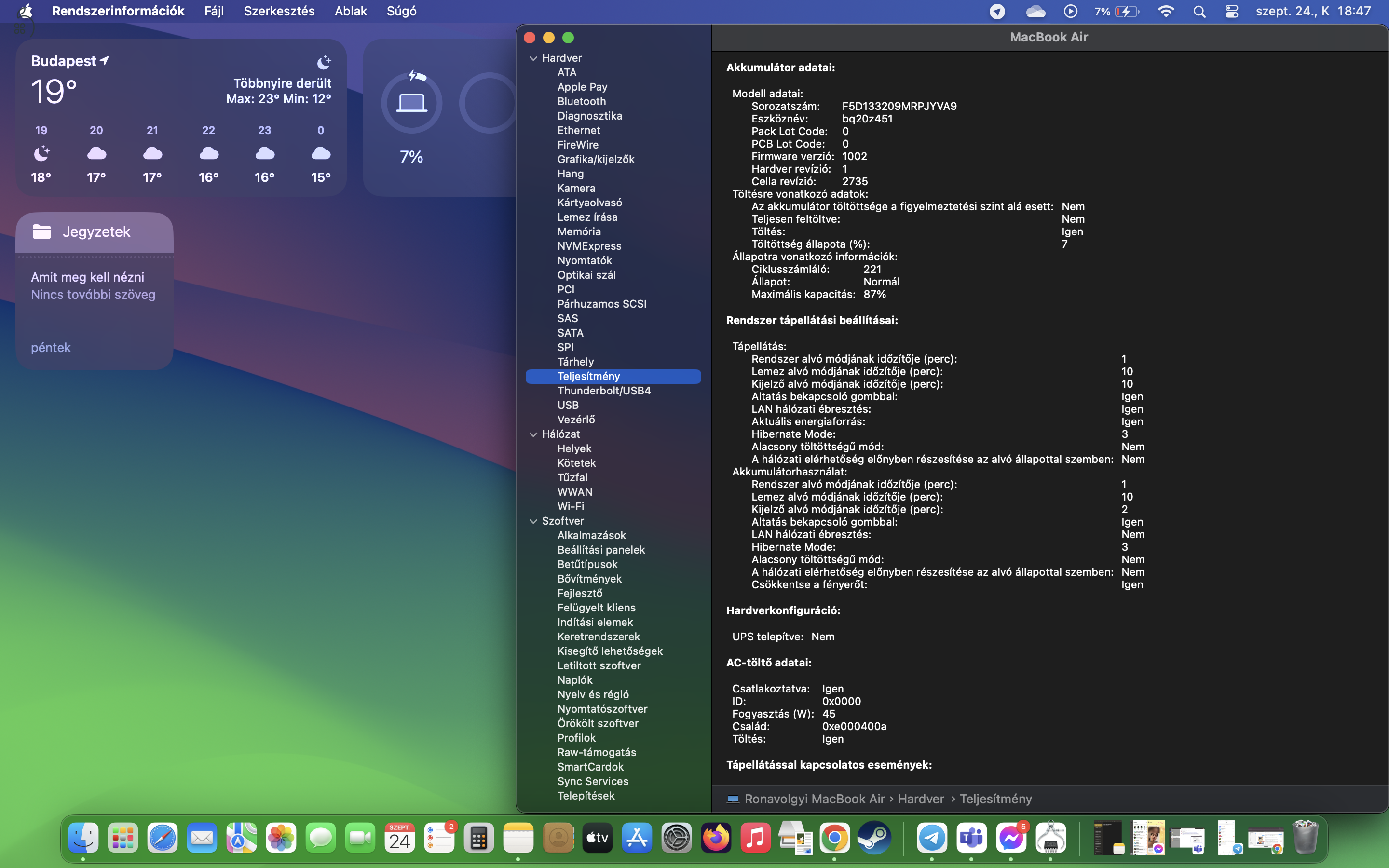1389x868 pixels.
Task: Open Preview app in the dock
Action: click(795, 838)
